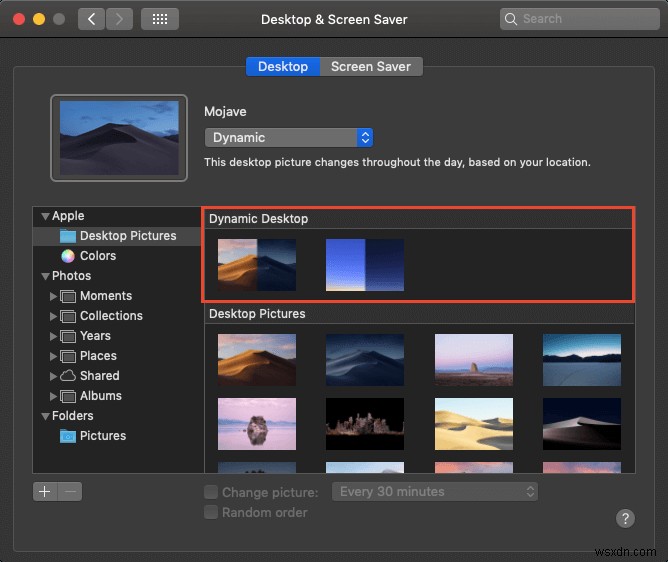Open the Dynamic mode dropdown
The image size is (668, 562).
(289, 138)
